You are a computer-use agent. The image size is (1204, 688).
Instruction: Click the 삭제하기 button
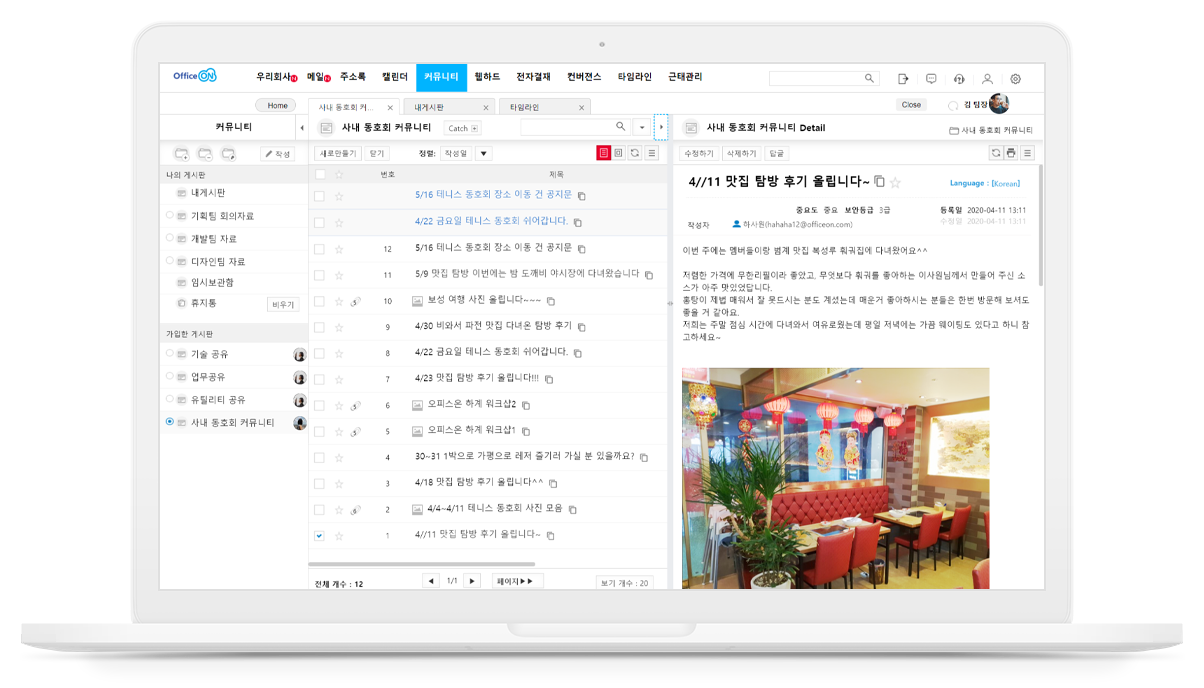click(x=741, y=153)
